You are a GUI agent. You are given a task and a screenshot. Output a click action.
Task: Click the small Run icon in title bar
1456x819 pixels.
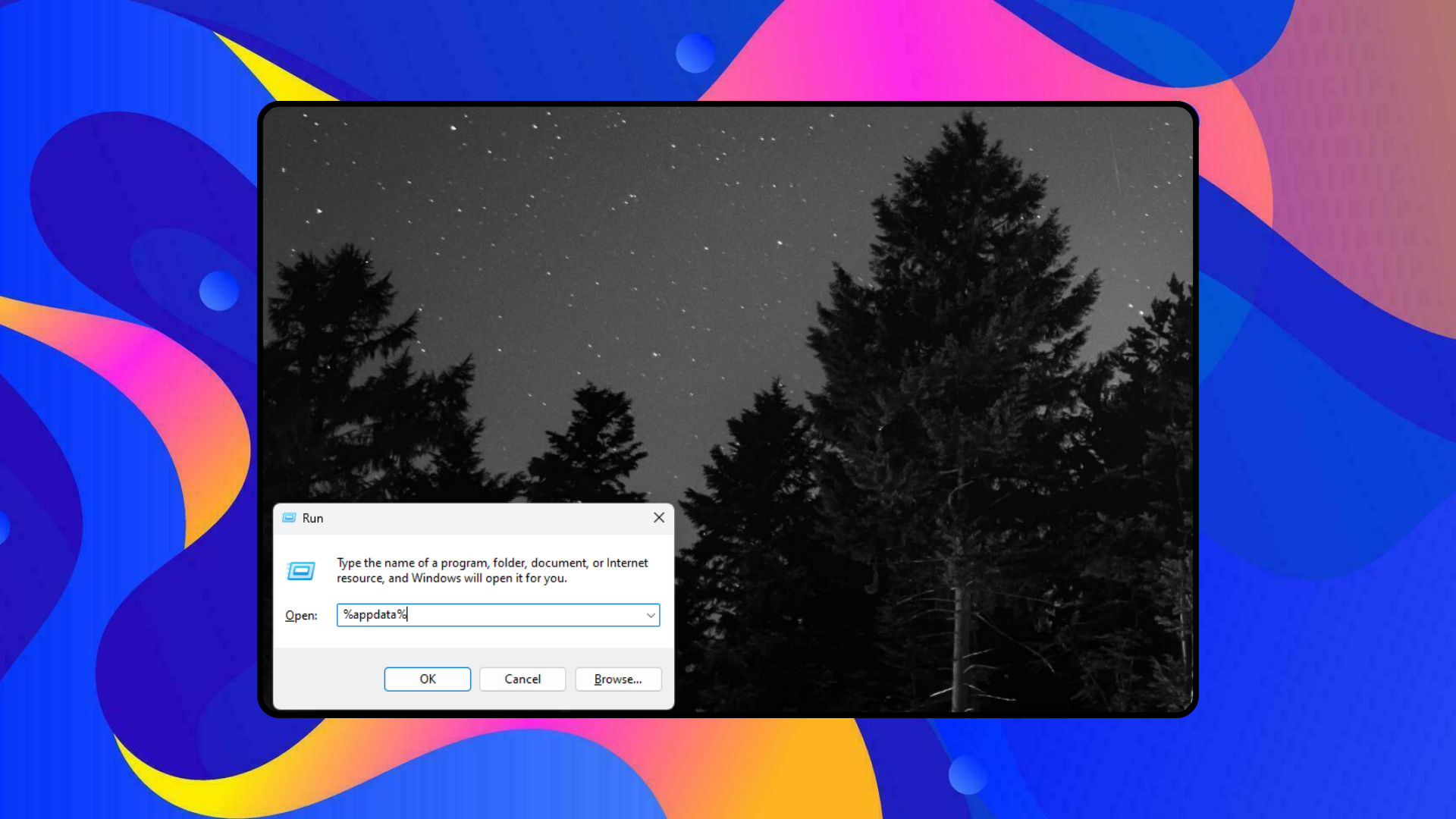(x=289, y=518)
